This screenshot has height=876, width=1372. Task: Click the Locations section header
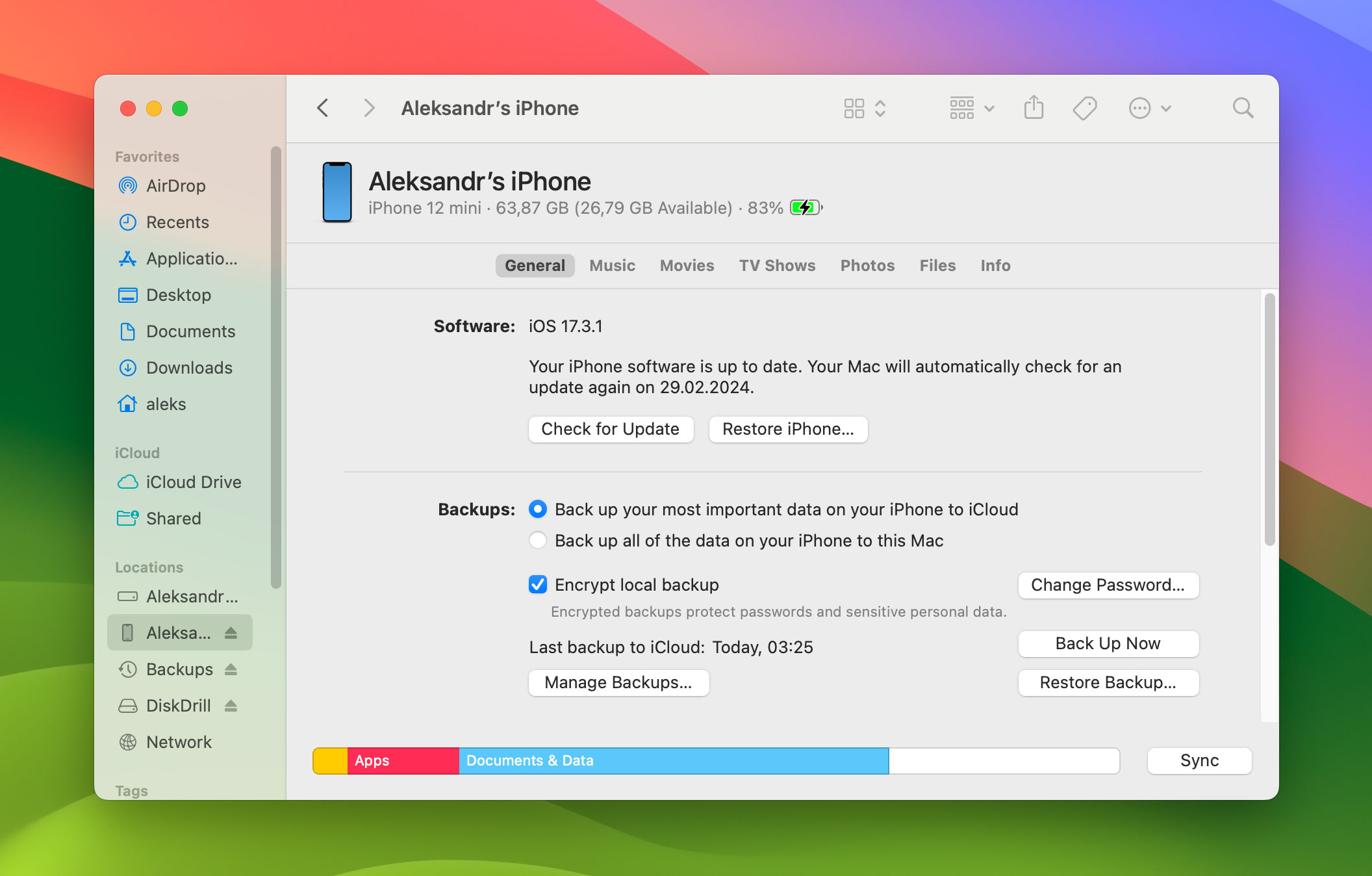[149, 567]
